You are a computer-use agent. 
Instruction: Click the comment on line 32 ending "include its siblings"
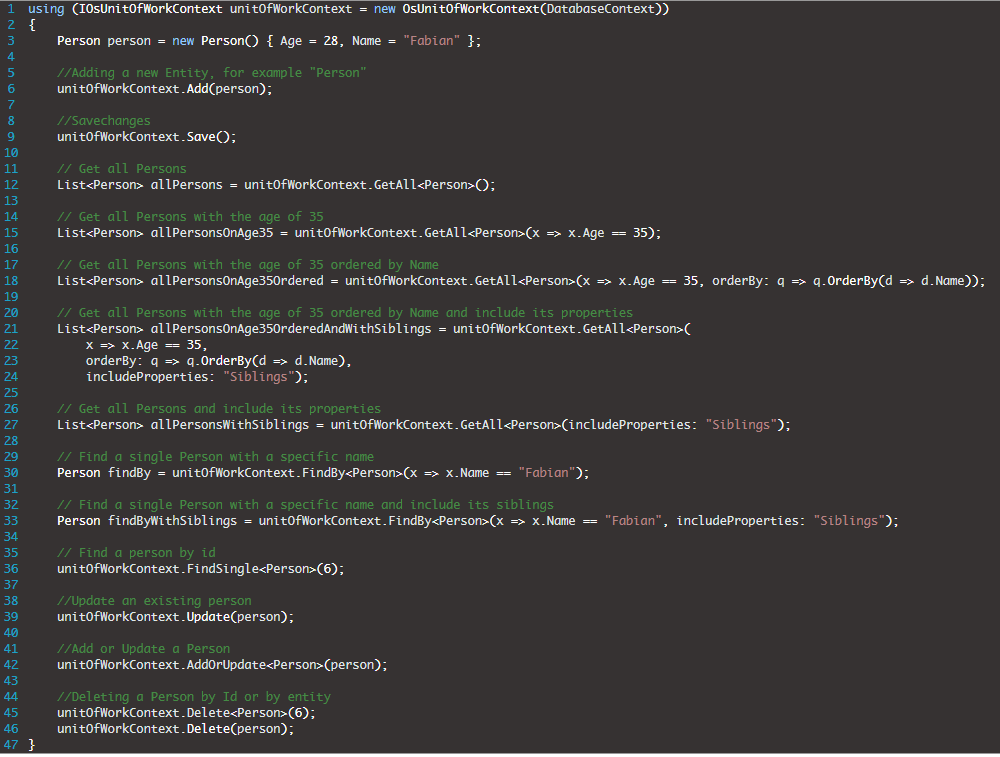(x=305, y=504)
